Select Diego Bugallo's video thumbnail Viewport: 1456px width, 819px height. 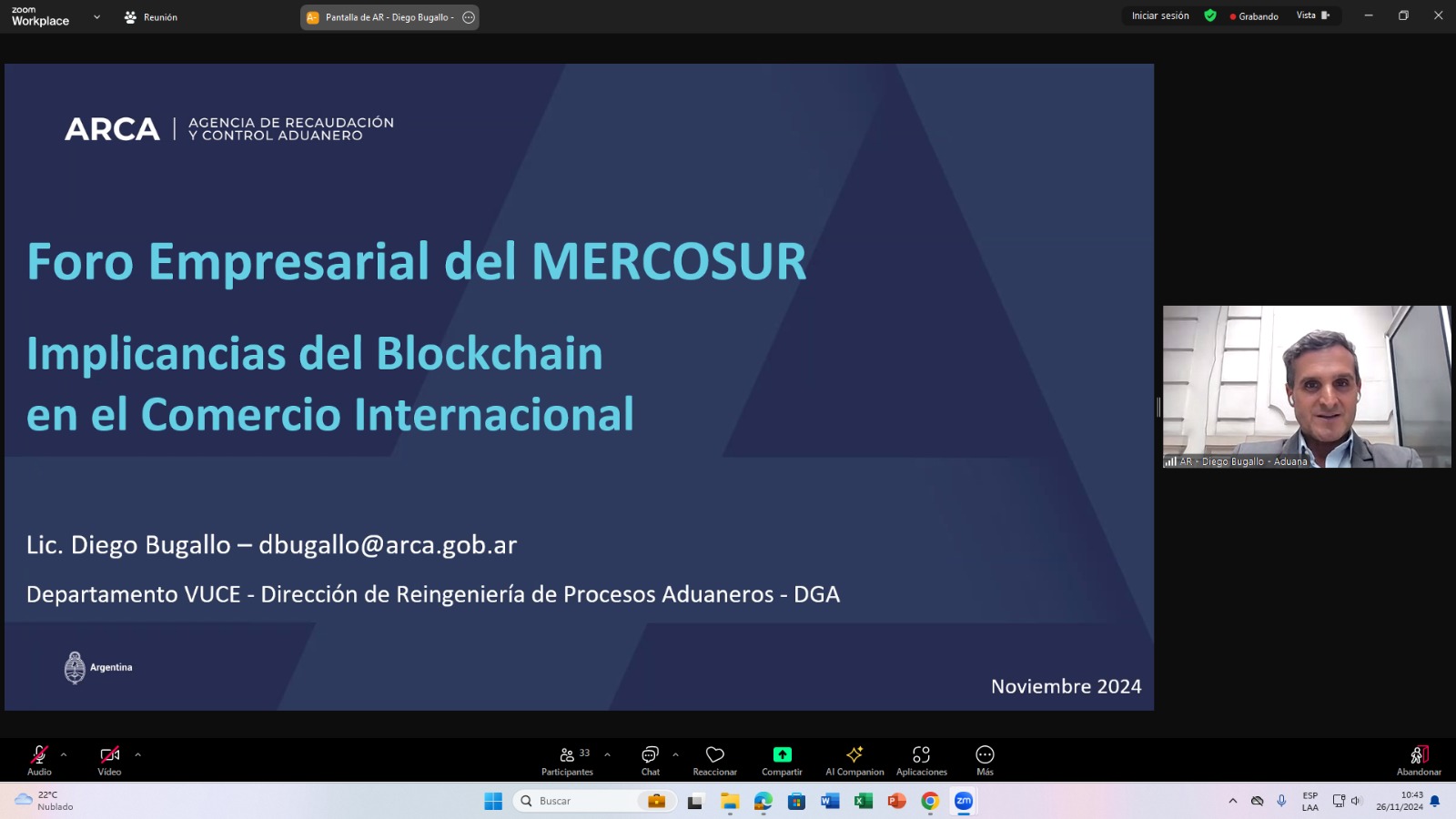click(1307, 387)
